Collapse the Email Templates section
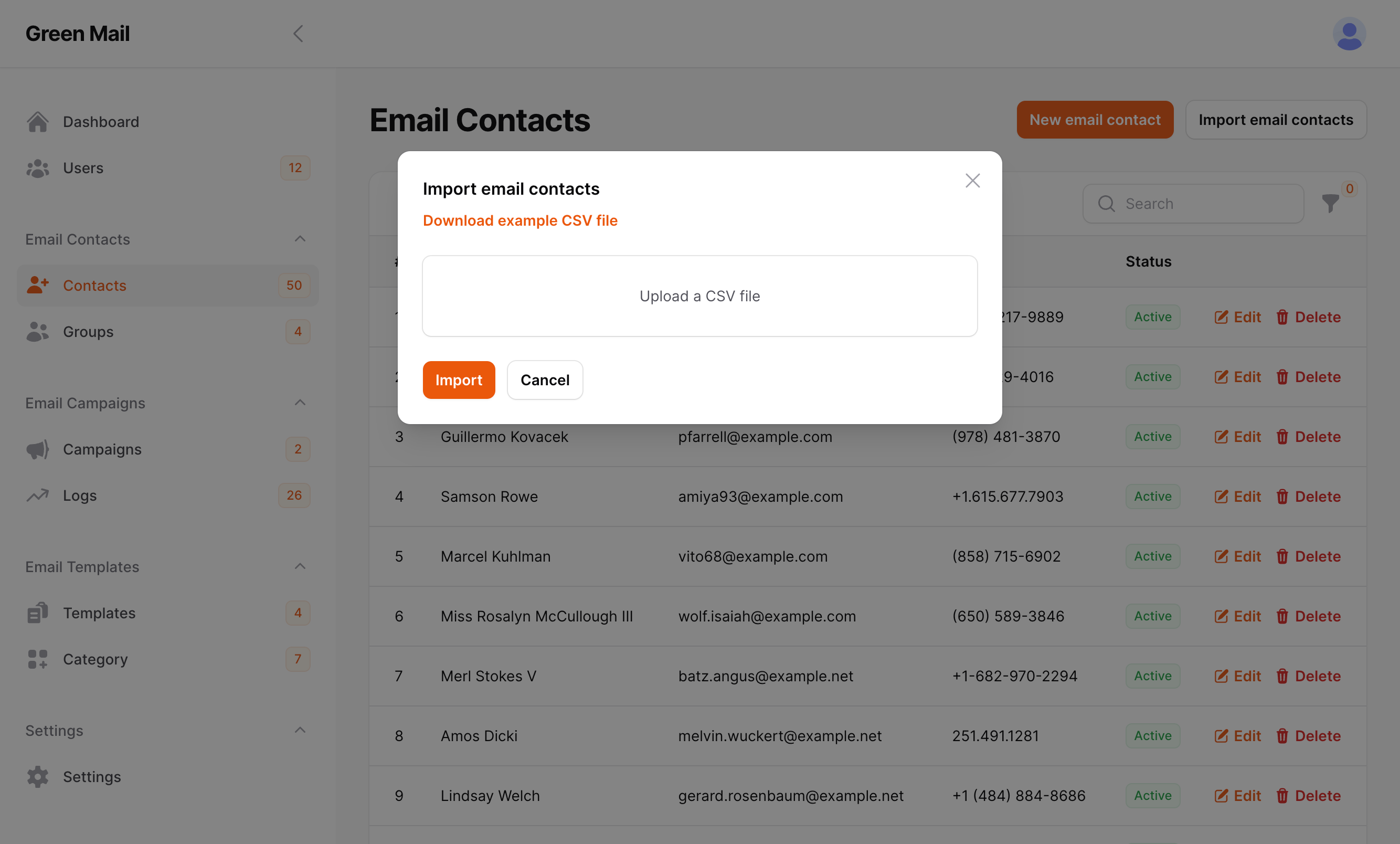 click(300, 566)
